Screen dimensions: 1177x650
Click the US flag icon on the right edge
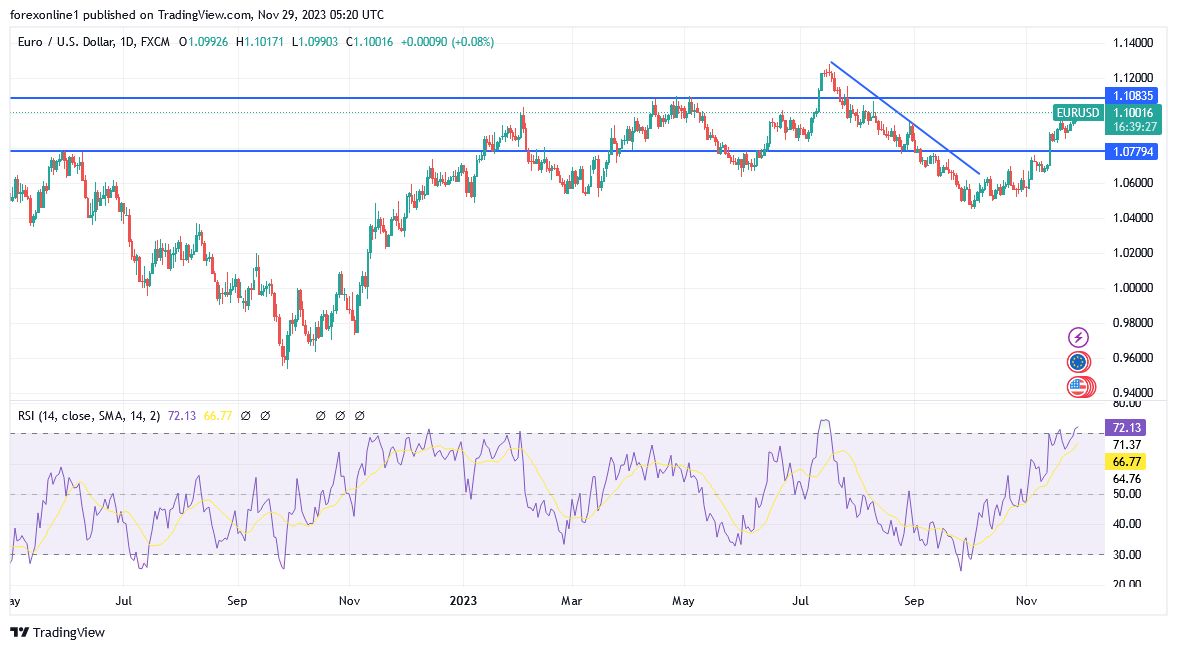1078,386
